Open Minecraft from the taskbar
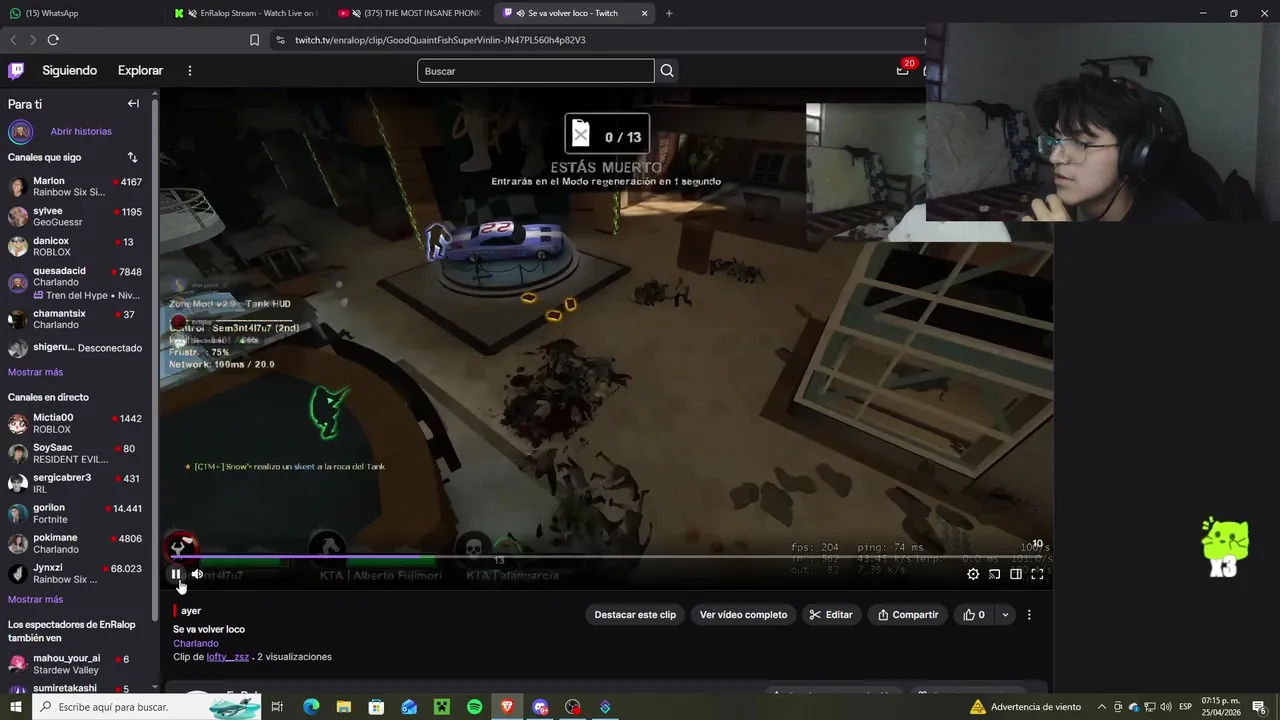The height and width of the screenshot is (720, 1280). 442,707
